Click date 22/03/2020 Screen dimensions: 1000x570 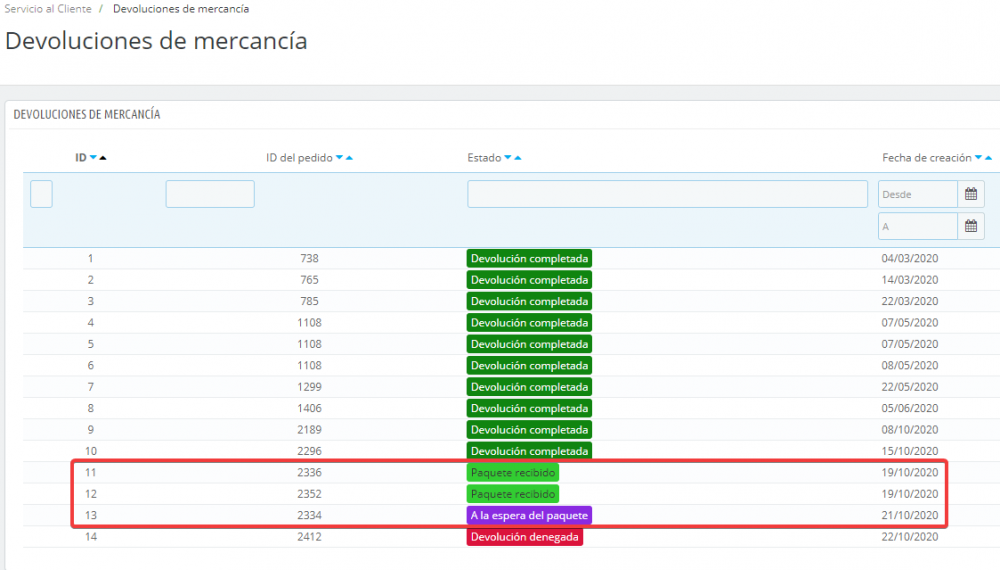click(909, 301)
